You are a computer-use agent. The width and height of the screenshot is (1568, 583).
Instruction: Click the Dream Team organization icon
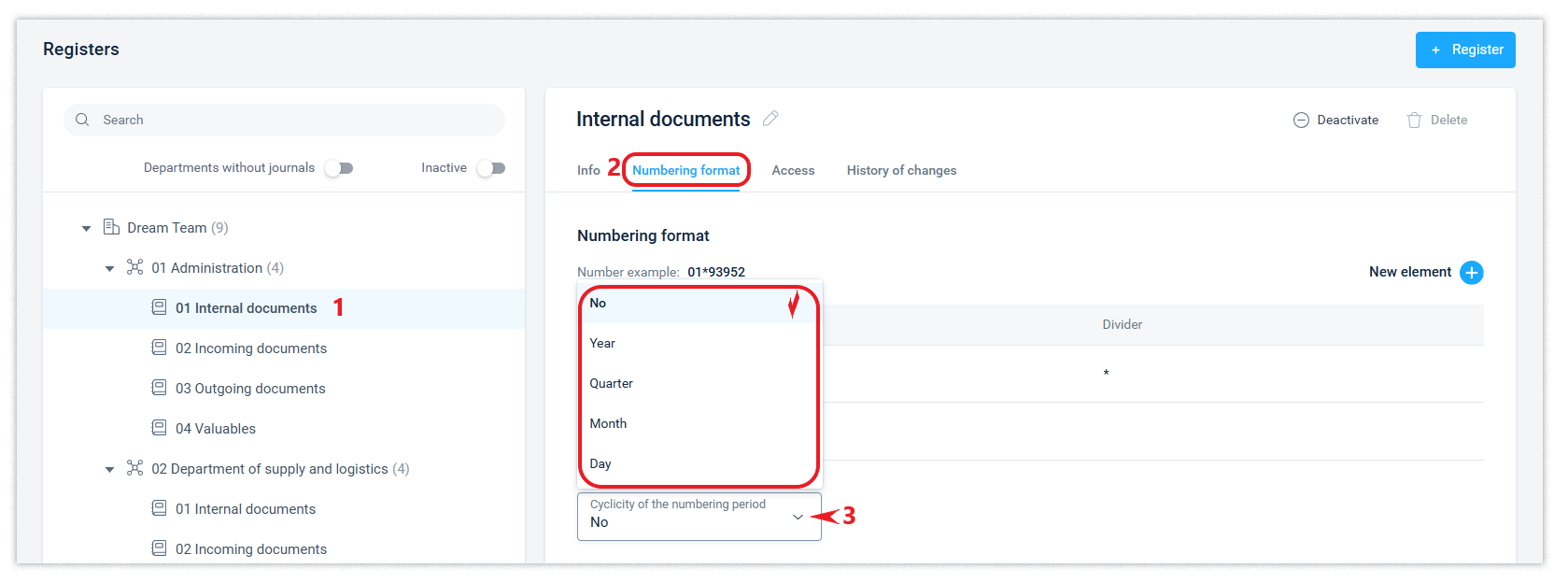tap(111, 227)
